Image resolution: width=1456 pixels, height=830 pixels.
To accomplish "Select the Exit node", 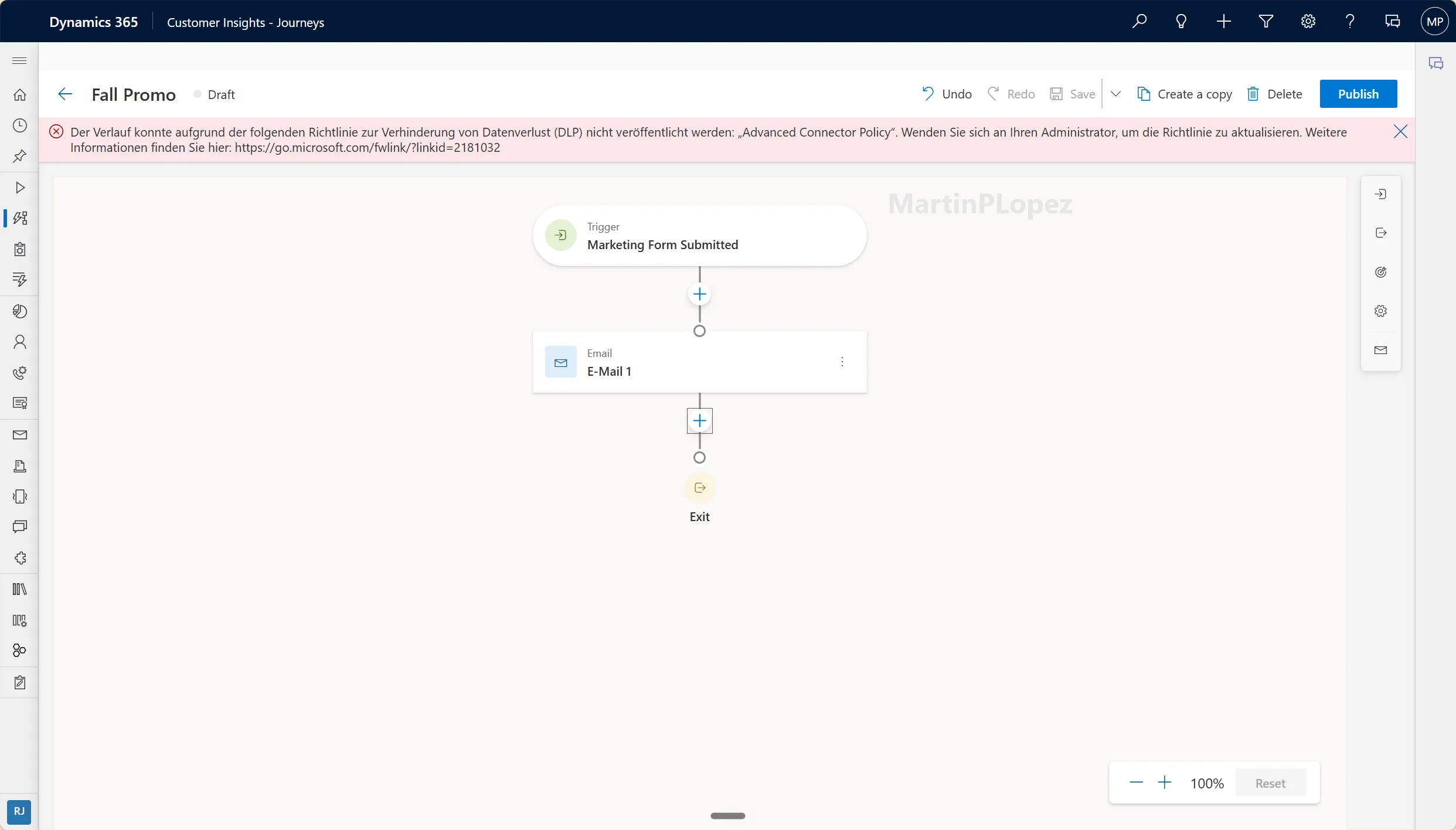I will point(699,488).
